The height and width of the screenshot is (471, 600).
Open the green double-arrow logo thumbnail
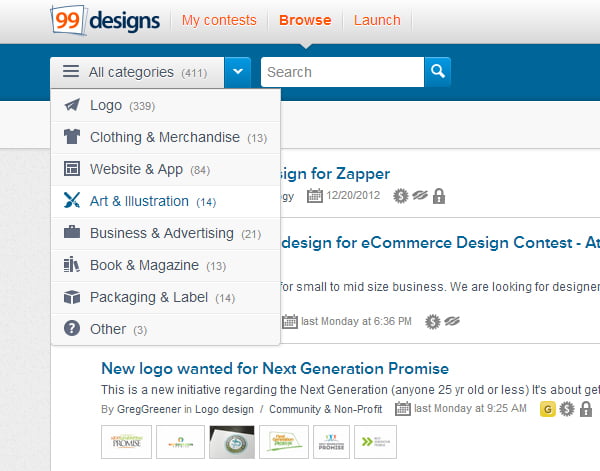click(x=375, y=442)
